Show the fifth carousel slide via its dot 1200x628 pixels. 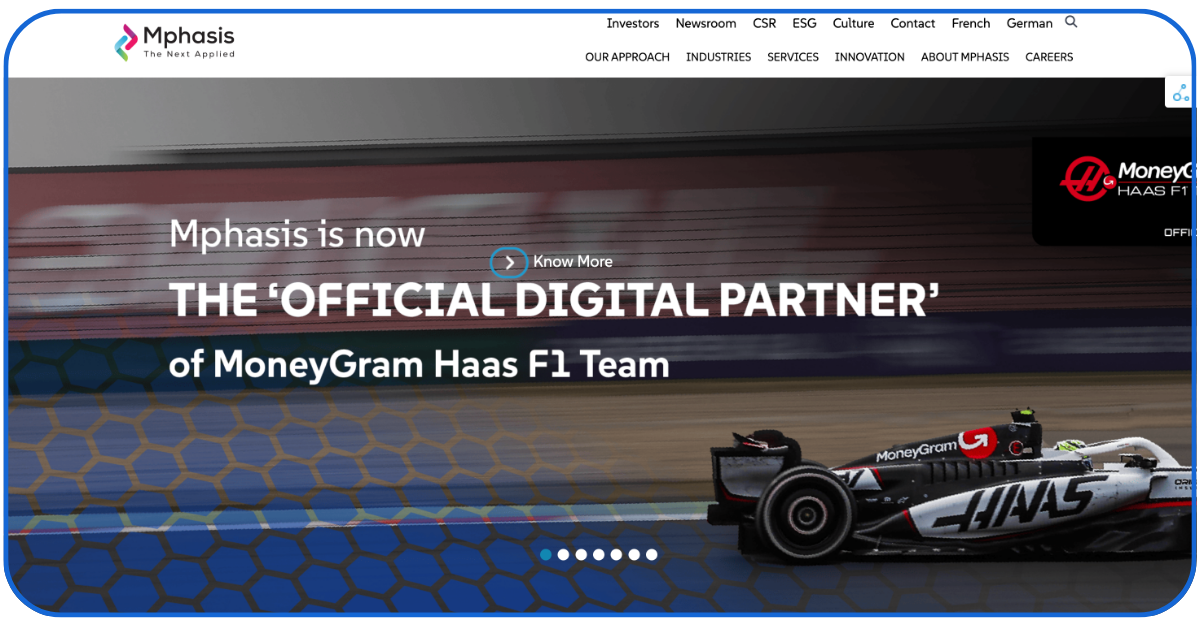click(x=616, y=554)
